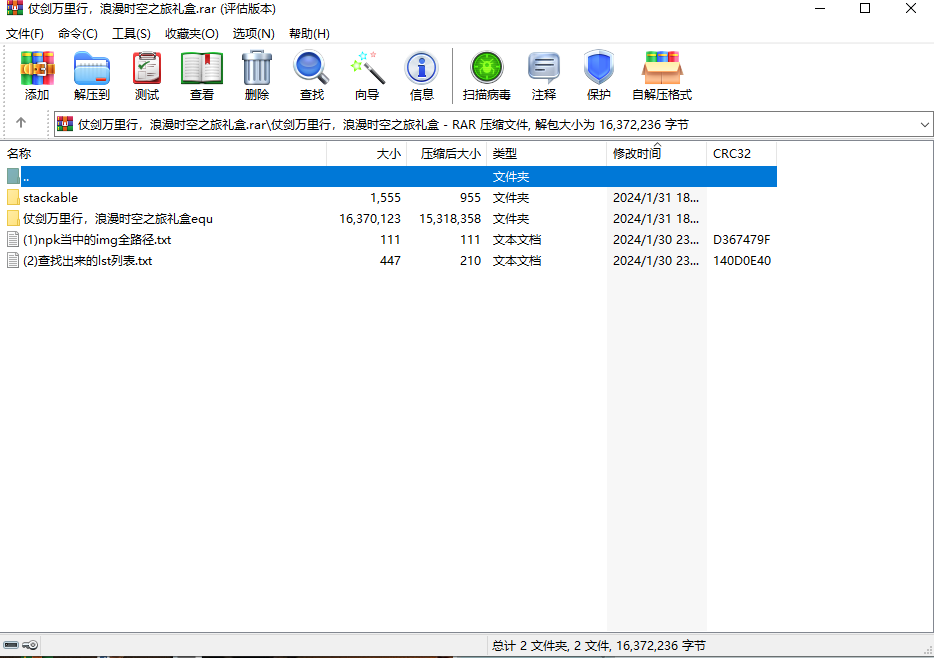Run the Test (测试) archive tool
934x658 pixels.
tap(147, 76)
